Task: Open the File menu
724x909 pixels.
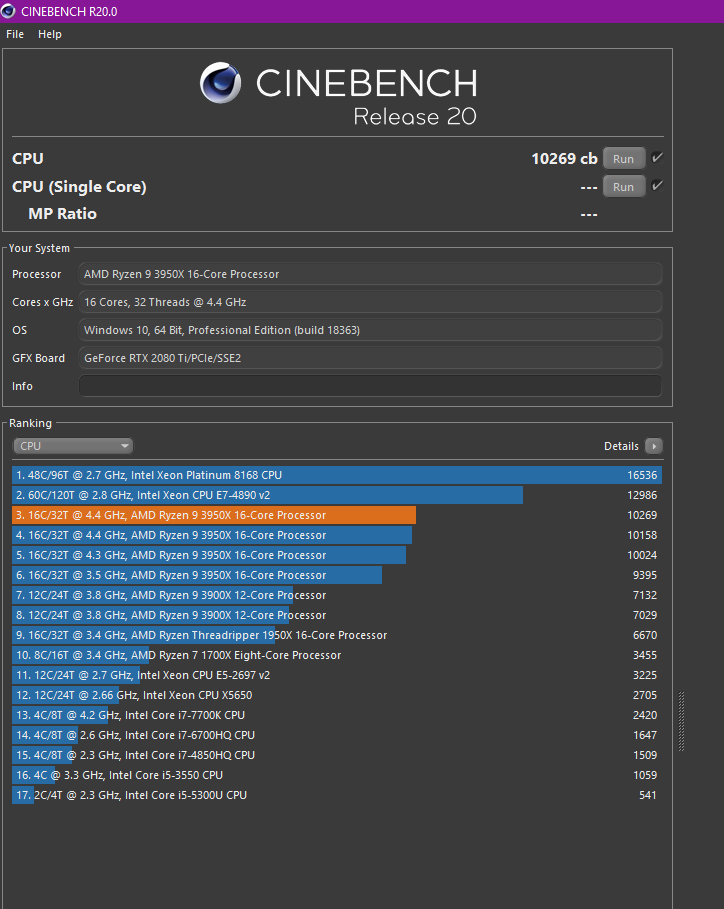Action: coord(15,34)
